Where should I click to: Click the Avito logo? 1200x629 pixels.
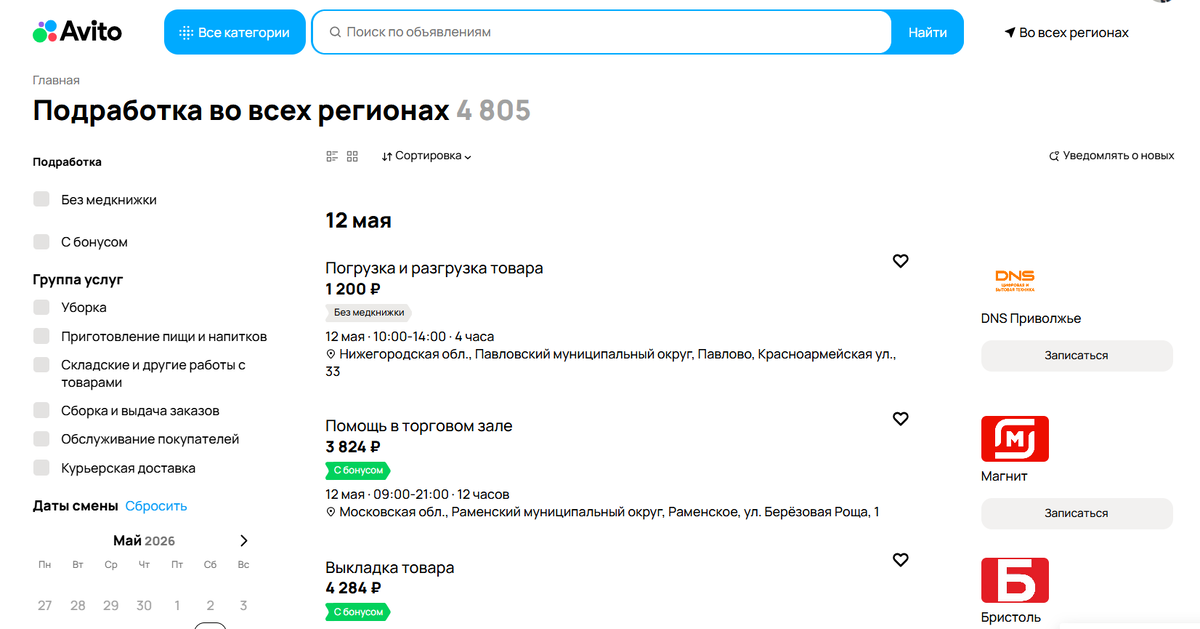point(77,32)
